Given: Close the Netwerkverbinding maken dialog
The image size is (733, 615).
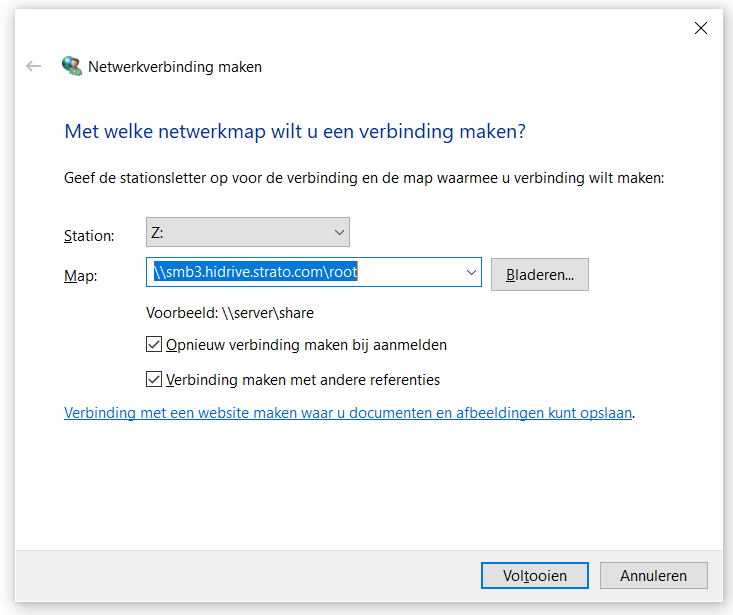Looking at the screenshot, I should tap(701, 28).
